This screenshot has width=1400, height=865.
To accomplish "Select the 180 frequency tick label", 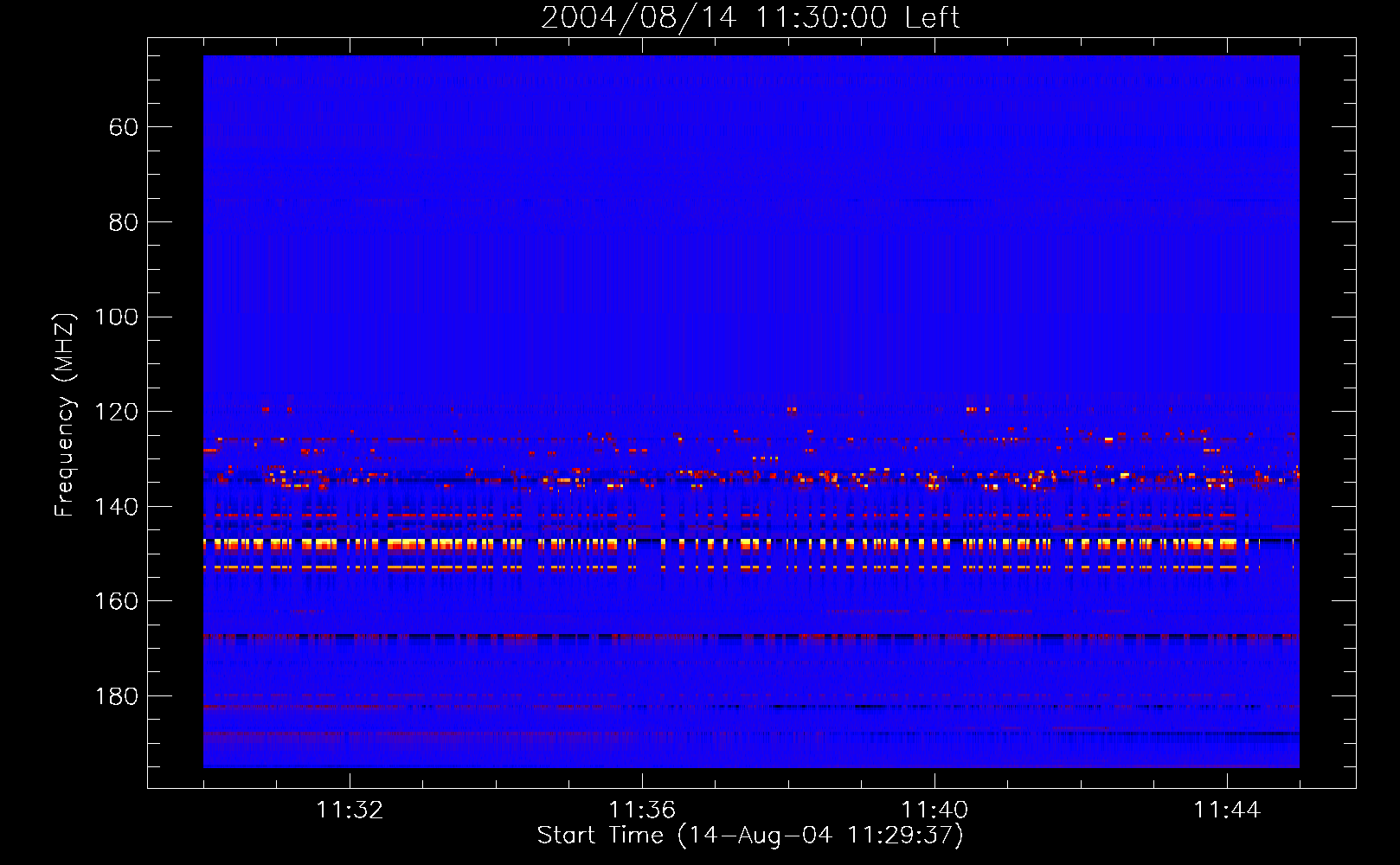I will pos(116,696).
